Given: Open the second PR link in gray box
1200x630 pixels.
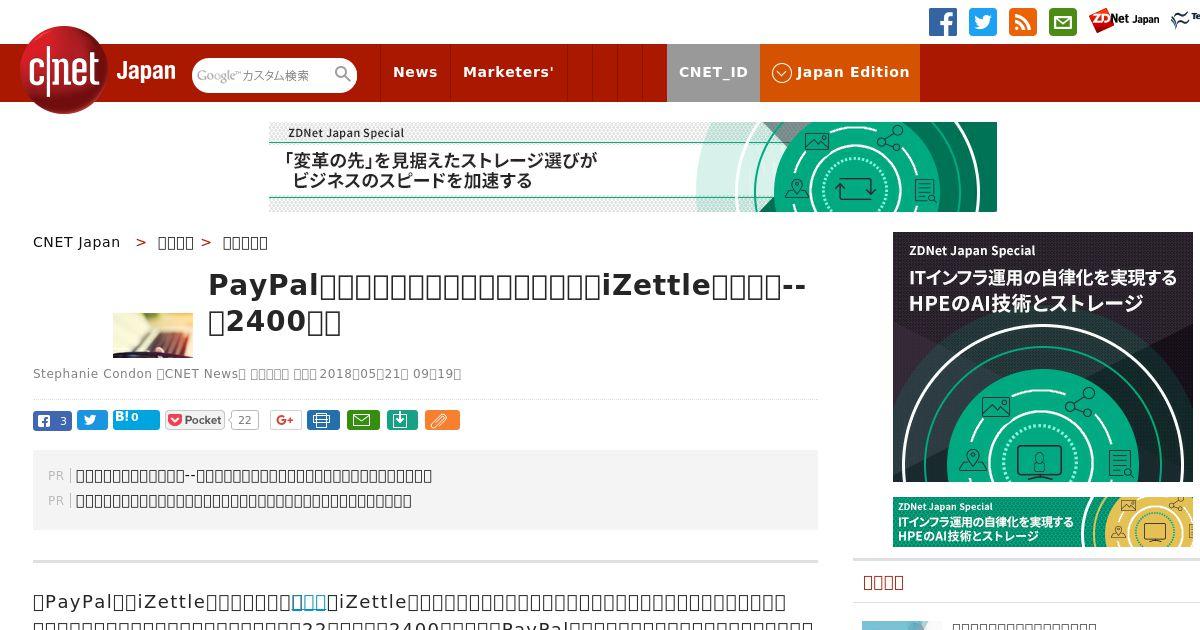Looking at the screenshot, I should [244, 501].
